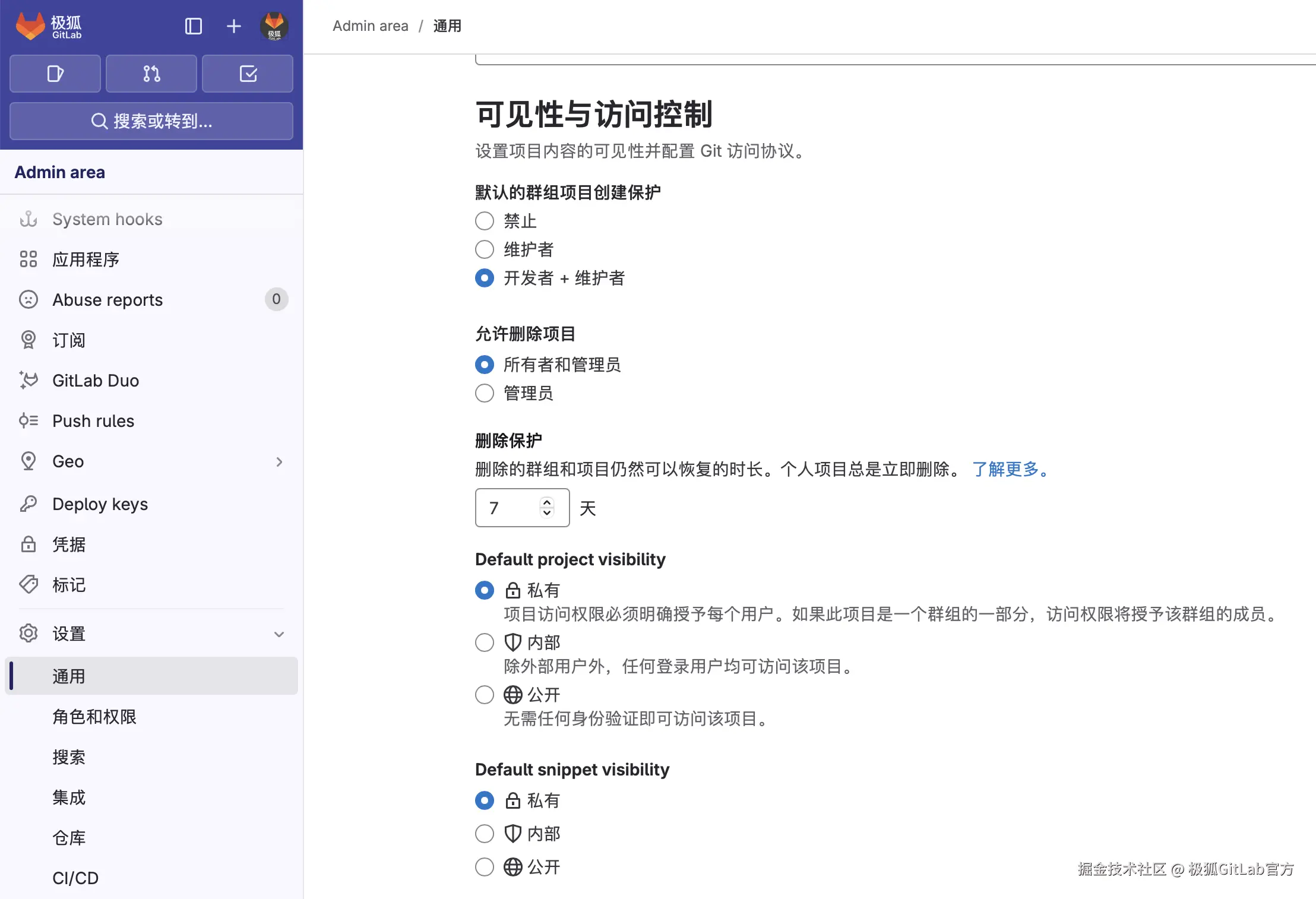Set default project visibility to 公开
The width and height of the screenshot is (1316, 899).
click(x=485, y=695)
